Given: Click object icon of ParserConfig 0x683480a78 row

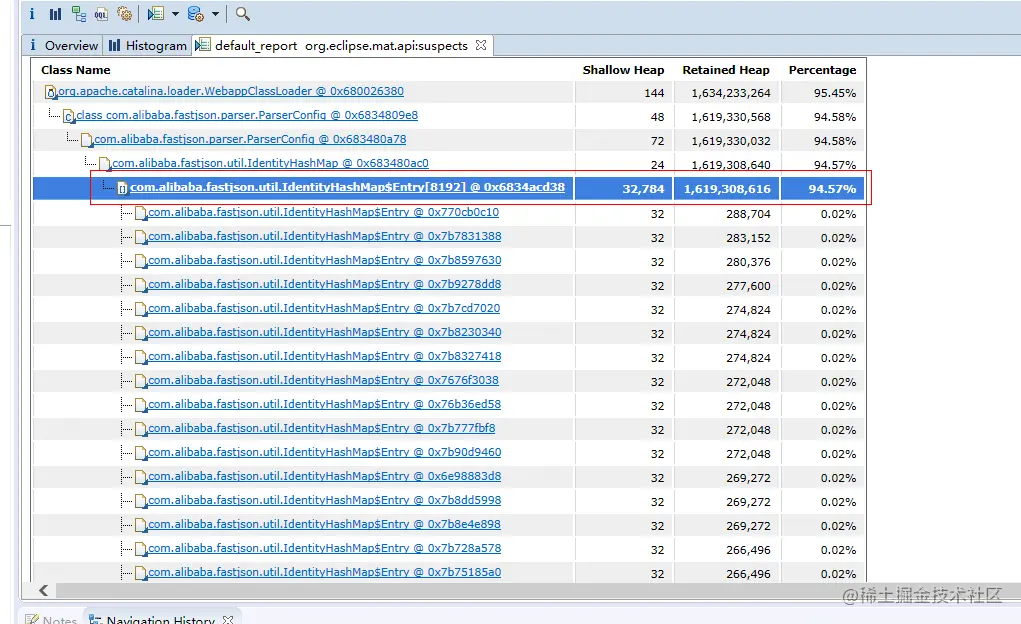Looking at the screenshot, I should (x=87, y=141).
